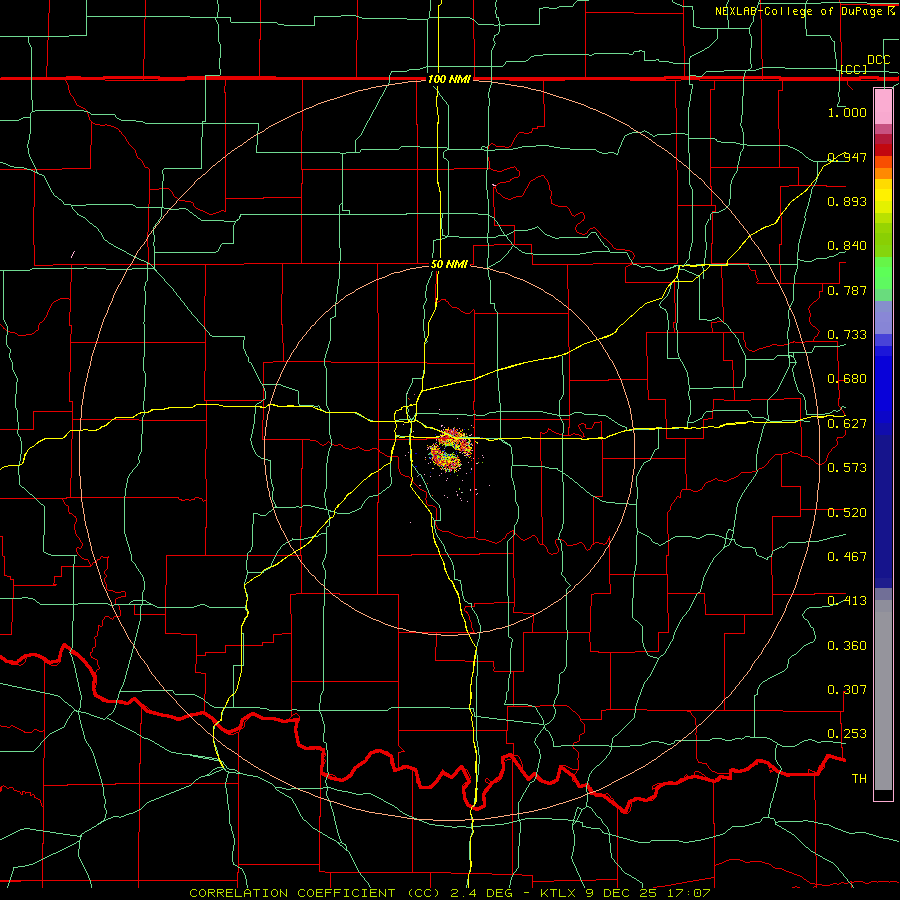Click the 50 NMI range ring label
The image size is (900, 900).
449,264
